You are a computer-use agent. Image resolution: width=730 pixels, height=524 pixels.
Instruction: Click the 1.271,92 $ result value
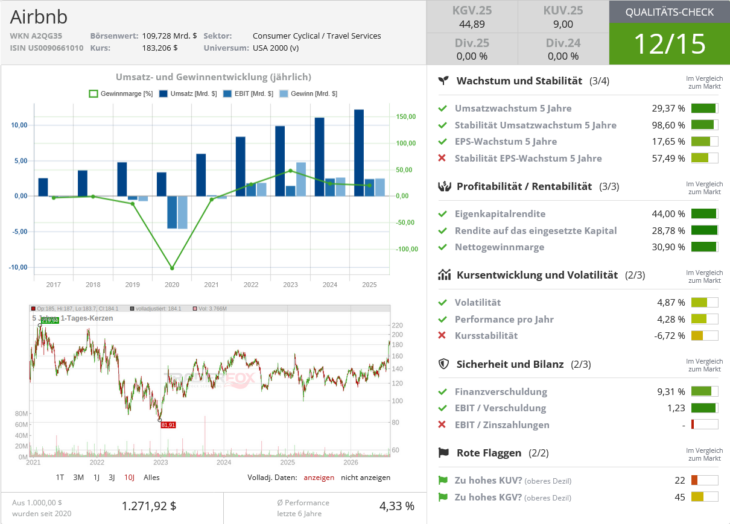point(149,506)
